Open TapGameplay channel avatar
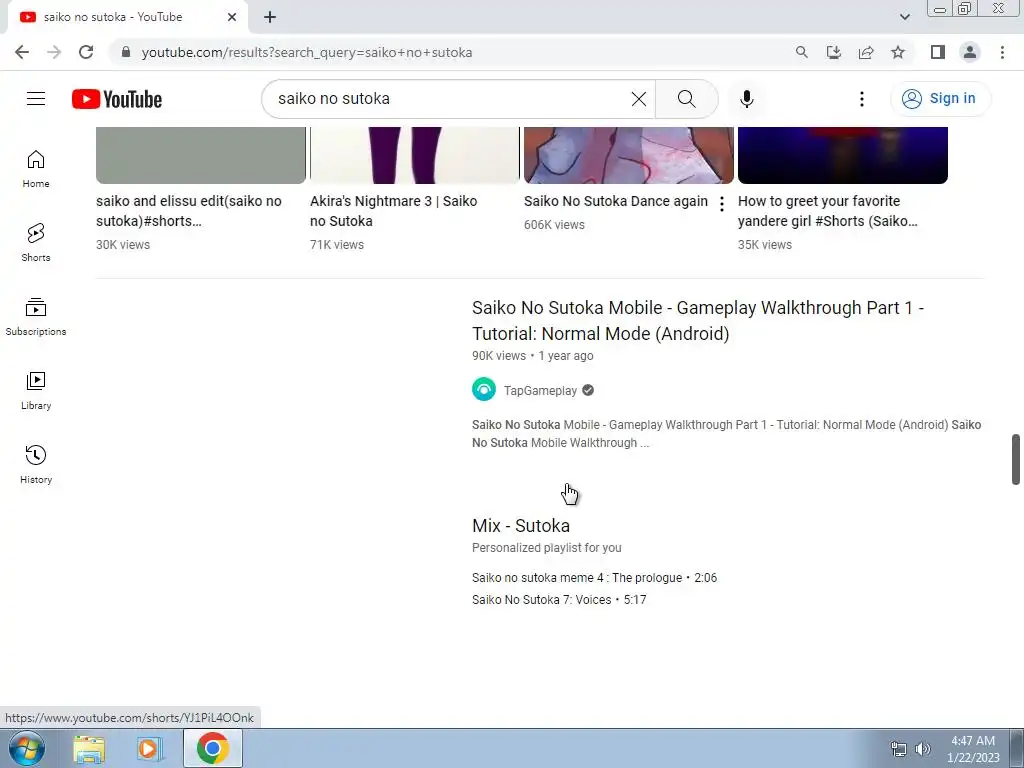Viewport: 1024px width, 768px height. click(x=484, y=389)
